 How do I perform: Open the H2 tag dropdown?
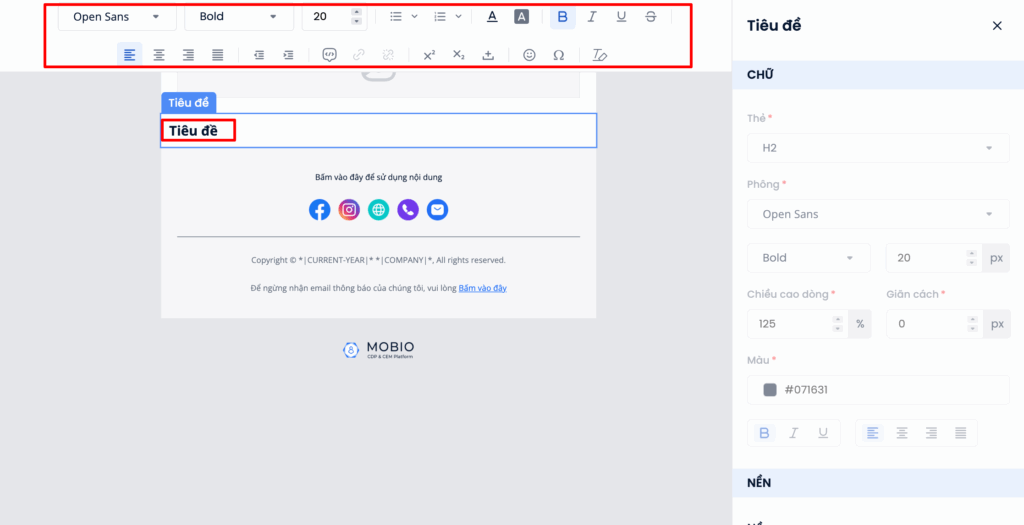tap(878, 148)
